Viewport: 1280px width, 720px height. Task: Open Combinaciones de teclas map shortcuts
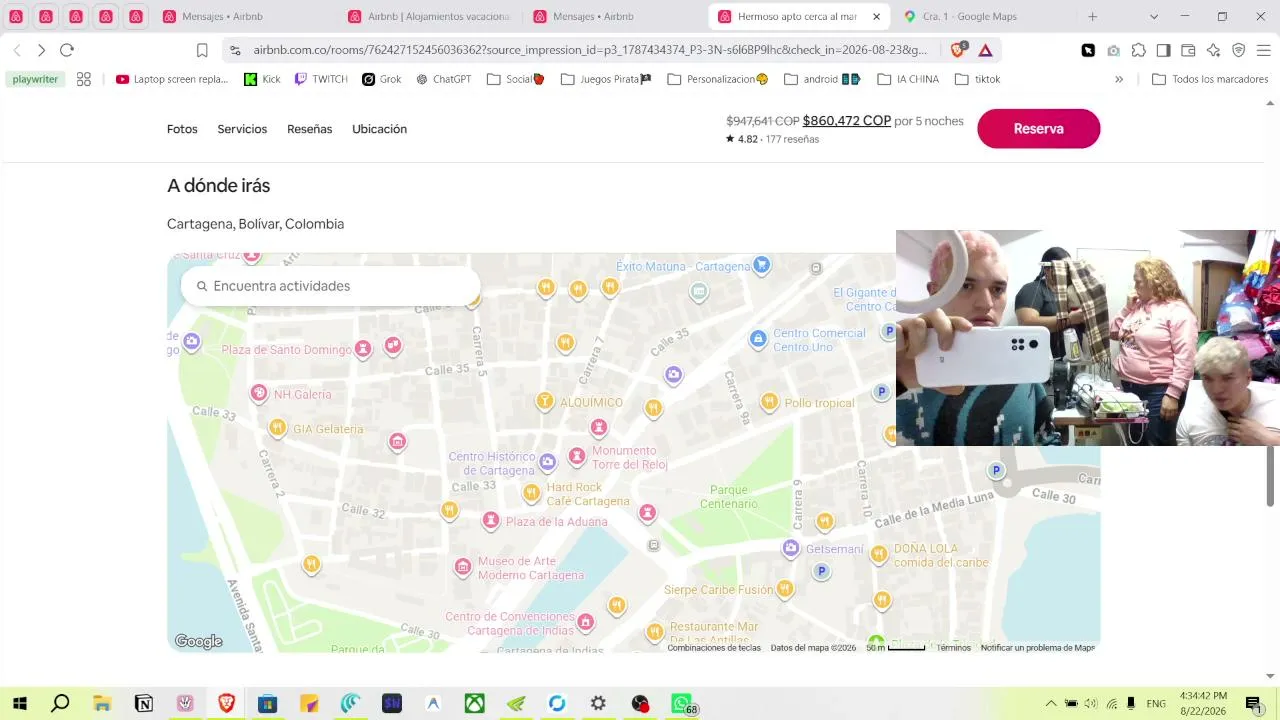tap(714, 648)
